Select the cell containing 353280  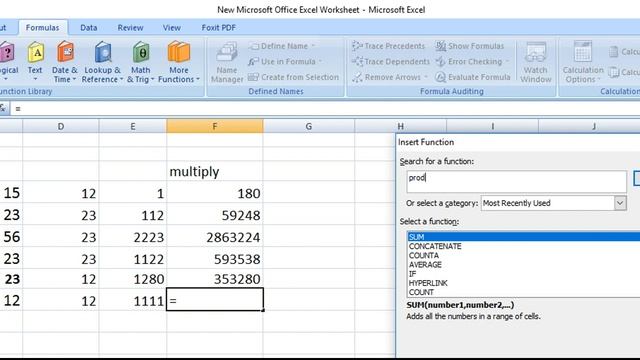[x=215, y=279]
